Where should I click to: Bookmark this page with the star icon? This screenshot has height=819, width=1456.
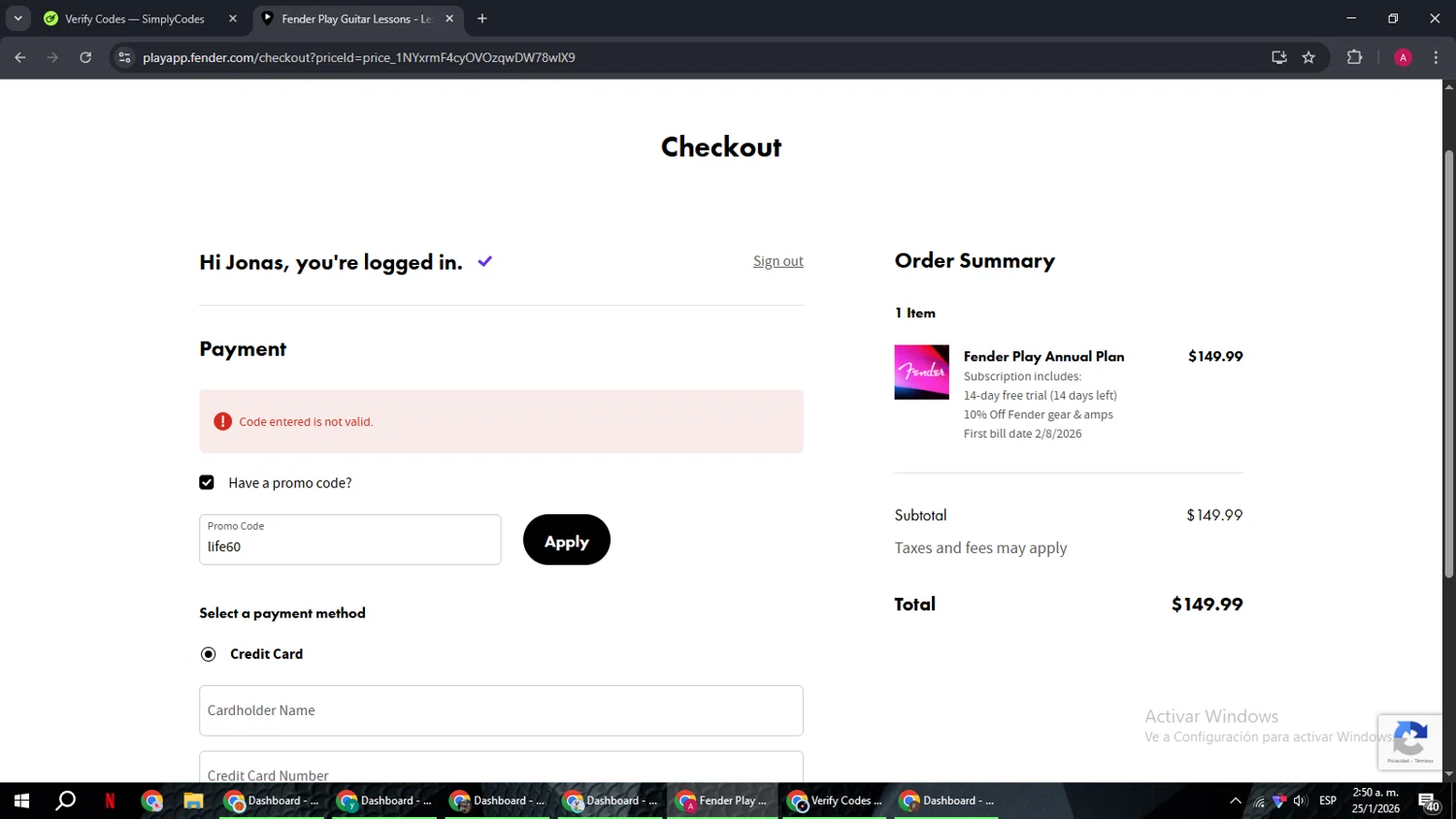tap(1308, 57)
